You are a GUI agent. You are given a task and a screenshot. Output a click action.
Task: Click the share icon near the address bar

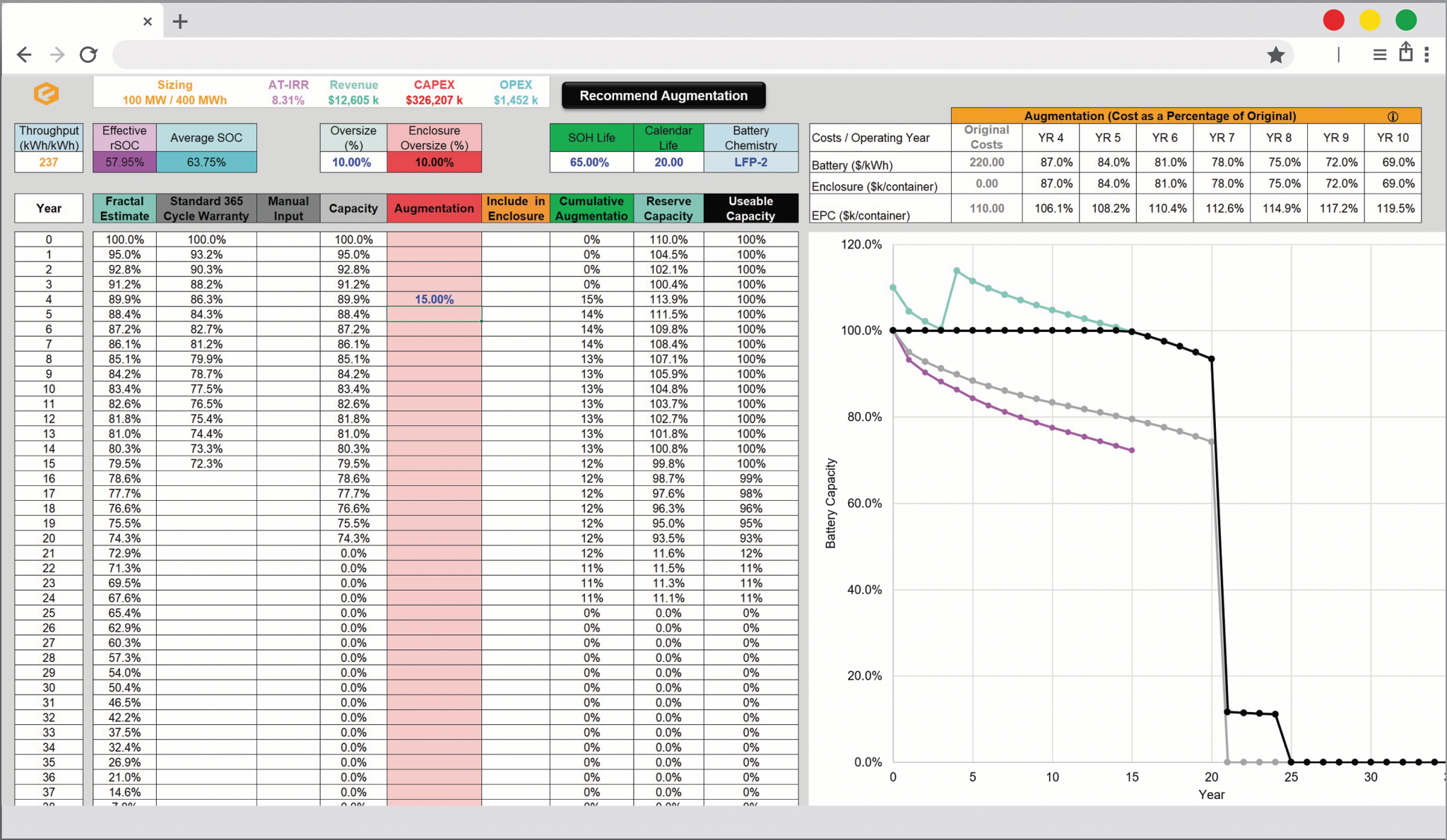point(1405,52)
